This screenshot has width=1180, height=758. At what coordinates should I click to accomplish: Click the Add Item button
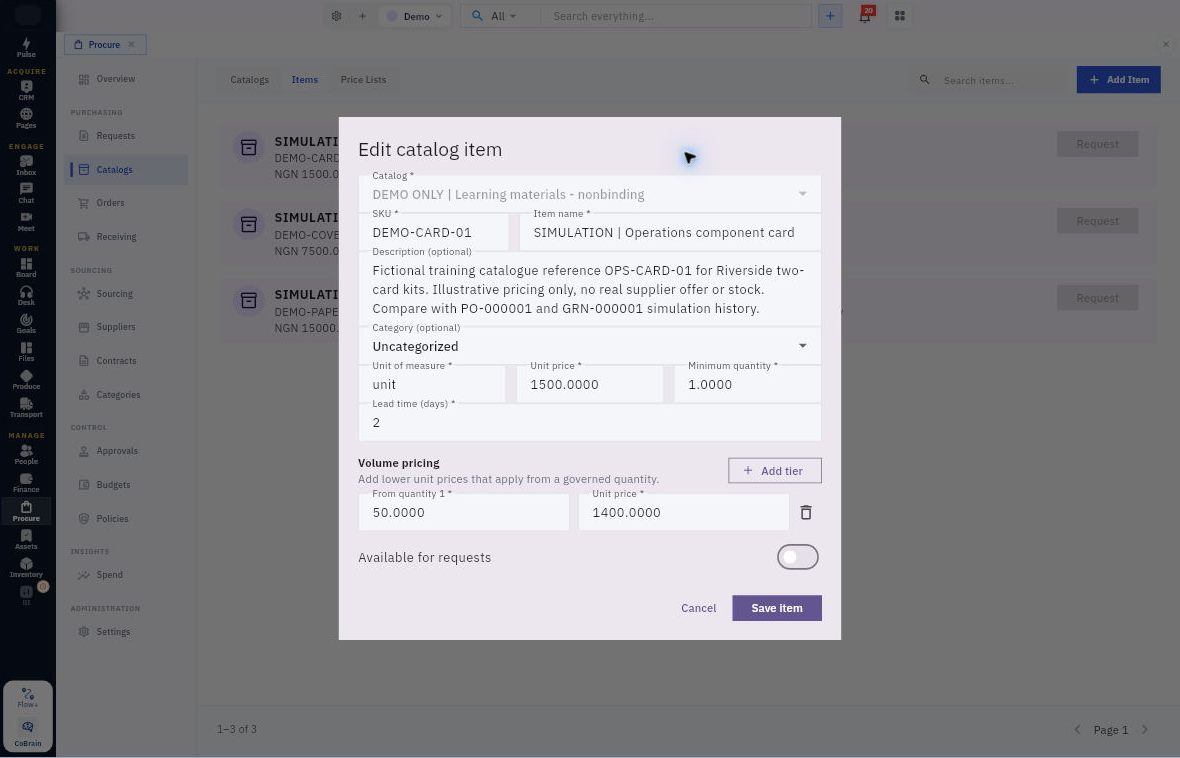coord(1118,80)
